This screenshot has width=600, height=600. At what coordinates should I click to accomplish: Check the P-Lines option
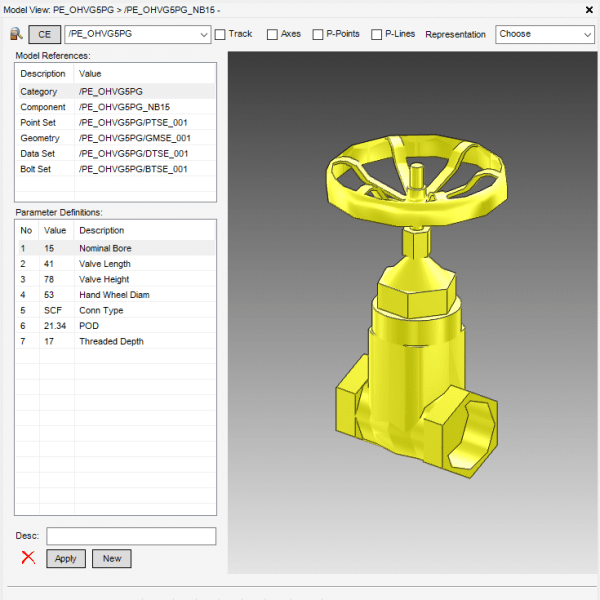pyautogui.click(x=377, y=34)
